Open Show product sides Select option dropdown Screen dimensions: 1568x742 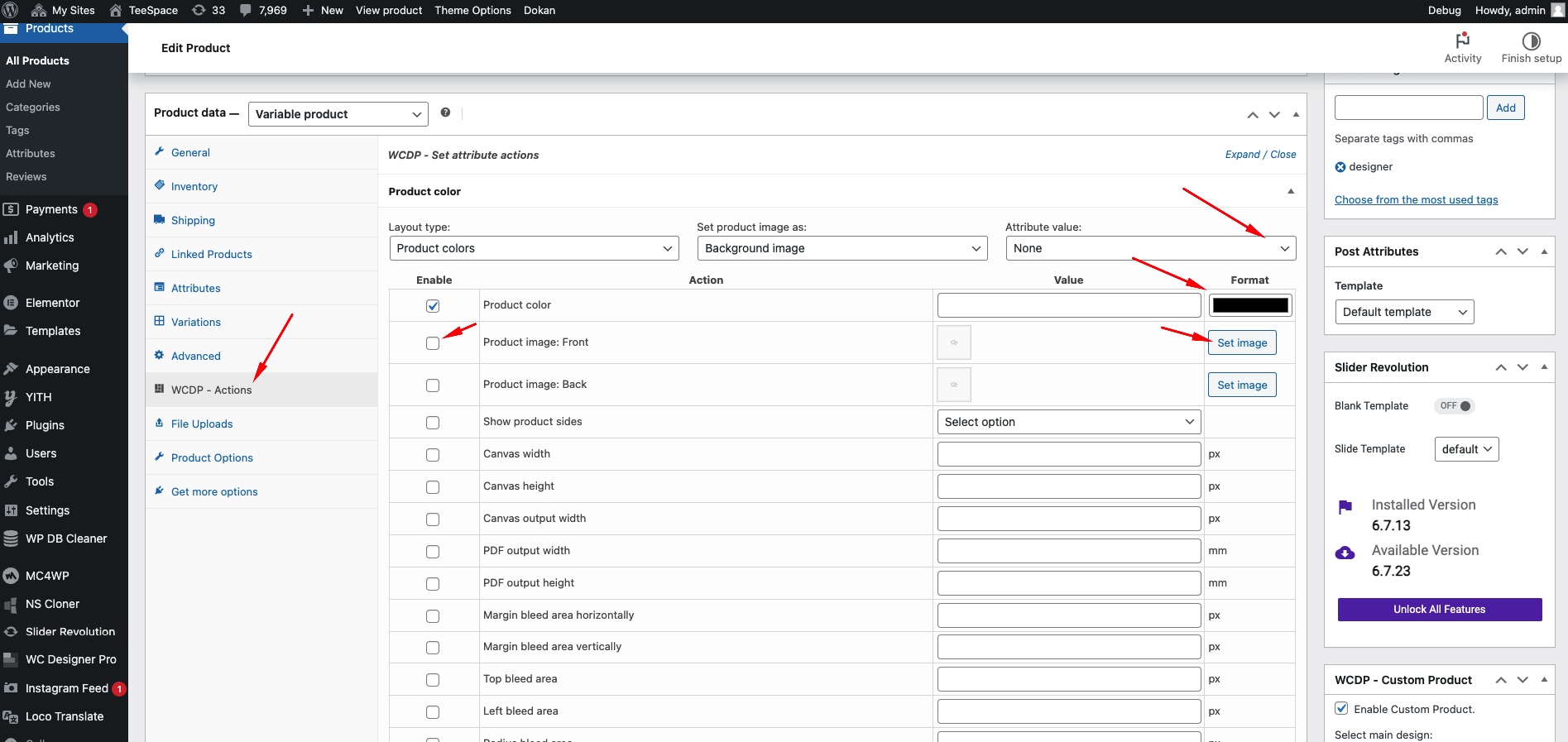coord(1069,422)
